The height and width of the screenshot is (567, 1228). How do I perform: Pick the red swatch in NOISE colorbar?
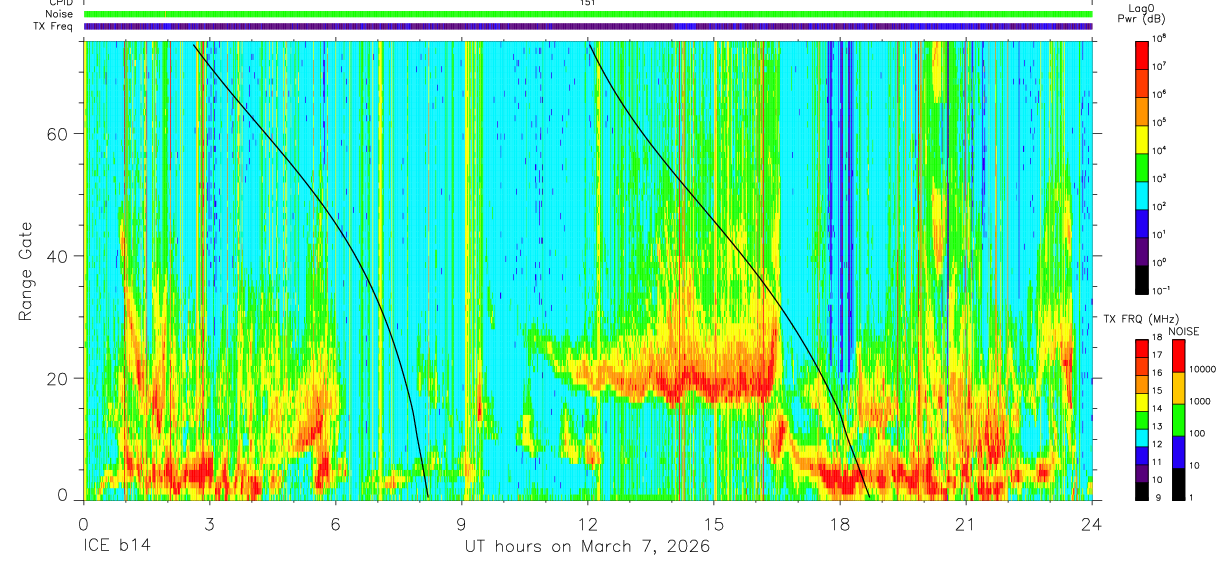pos(1178,356)
